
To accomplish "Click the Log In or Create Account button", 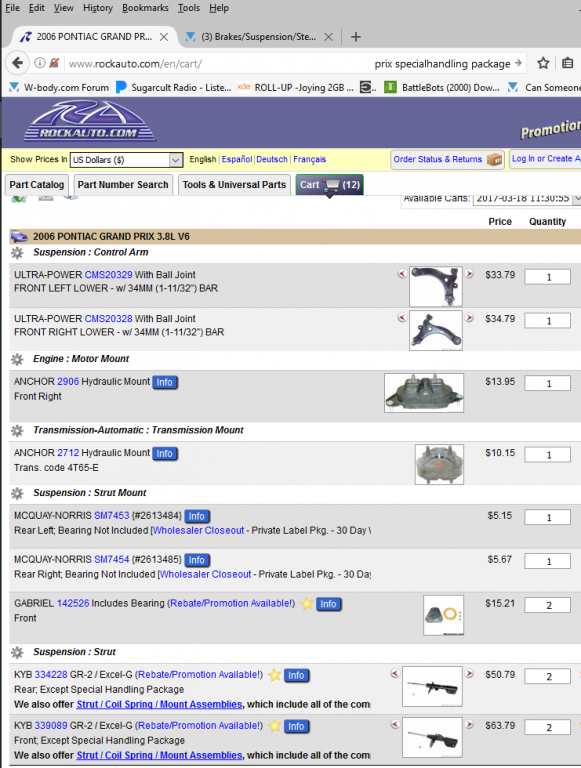I will [545, 159].
